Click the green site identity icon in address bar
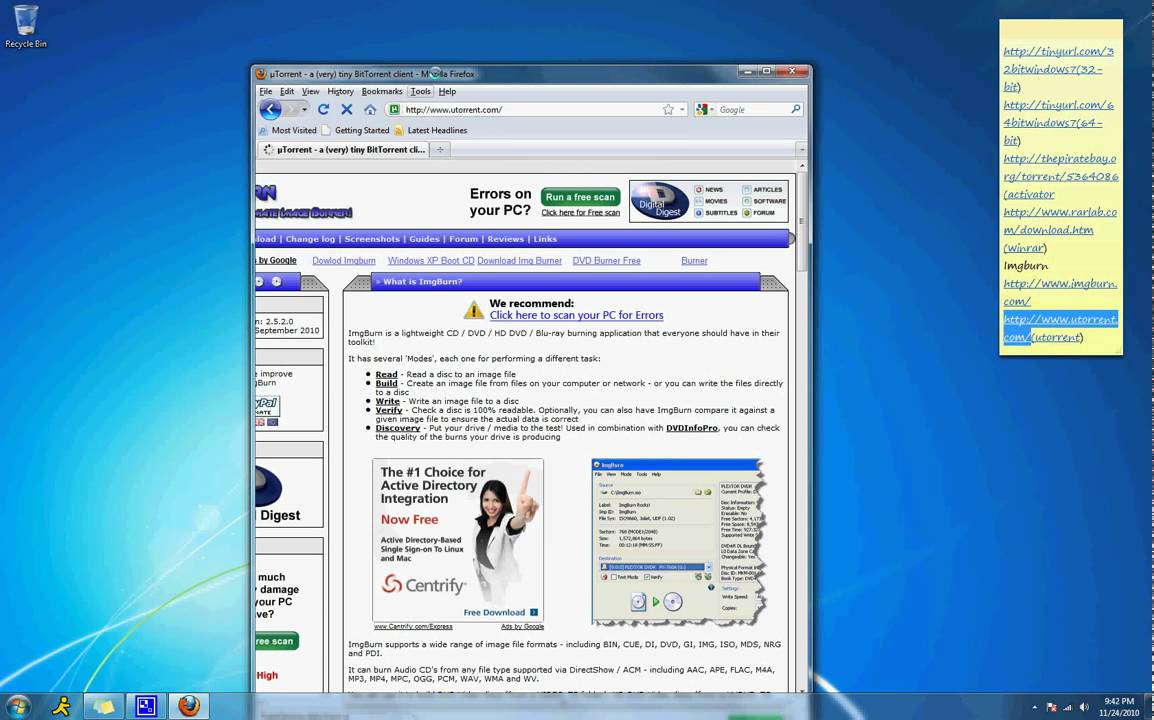 tap(394, 109)
